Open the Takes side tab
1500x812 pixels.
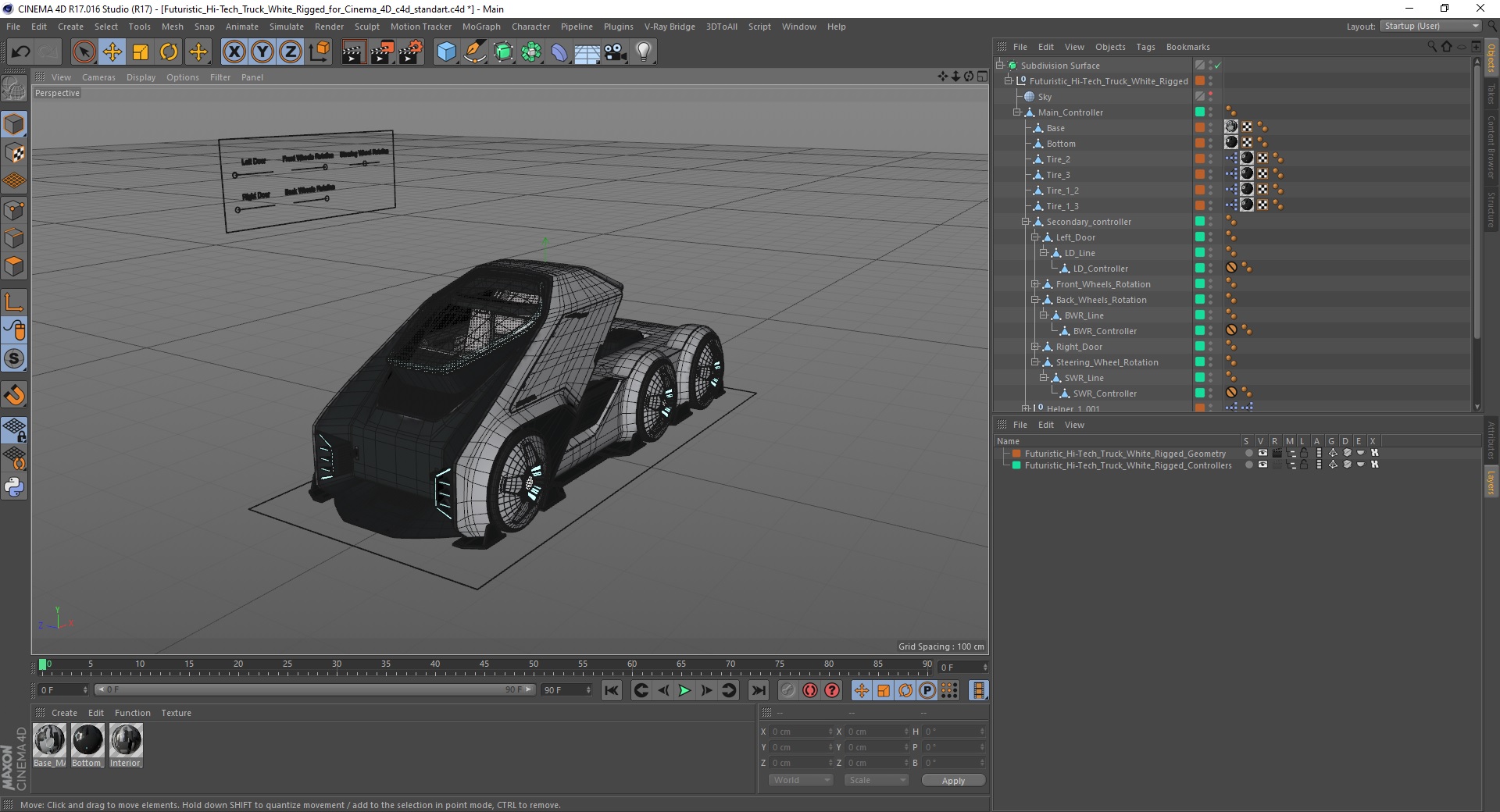(1491, 94)
